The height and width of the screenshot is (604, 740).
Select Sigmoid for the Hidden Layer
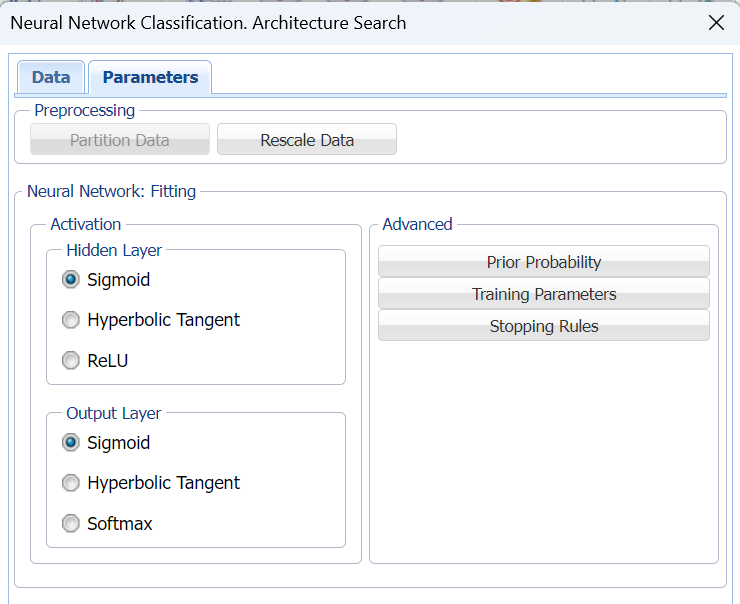pyautogui.click(x=71, y=280)
